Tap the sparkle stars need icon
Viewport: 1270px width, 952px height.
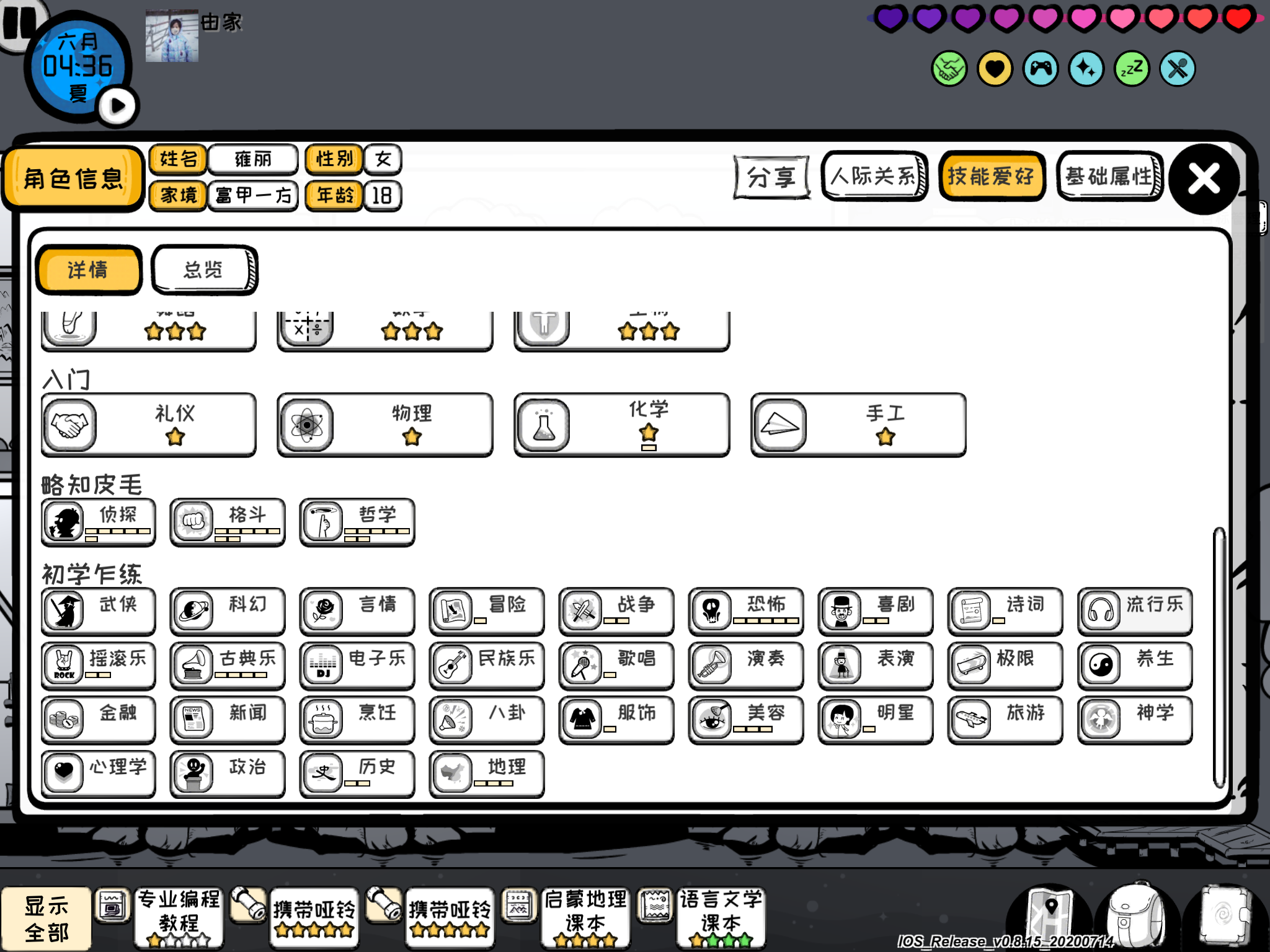pyautogui.click(x=1086, y=69)
